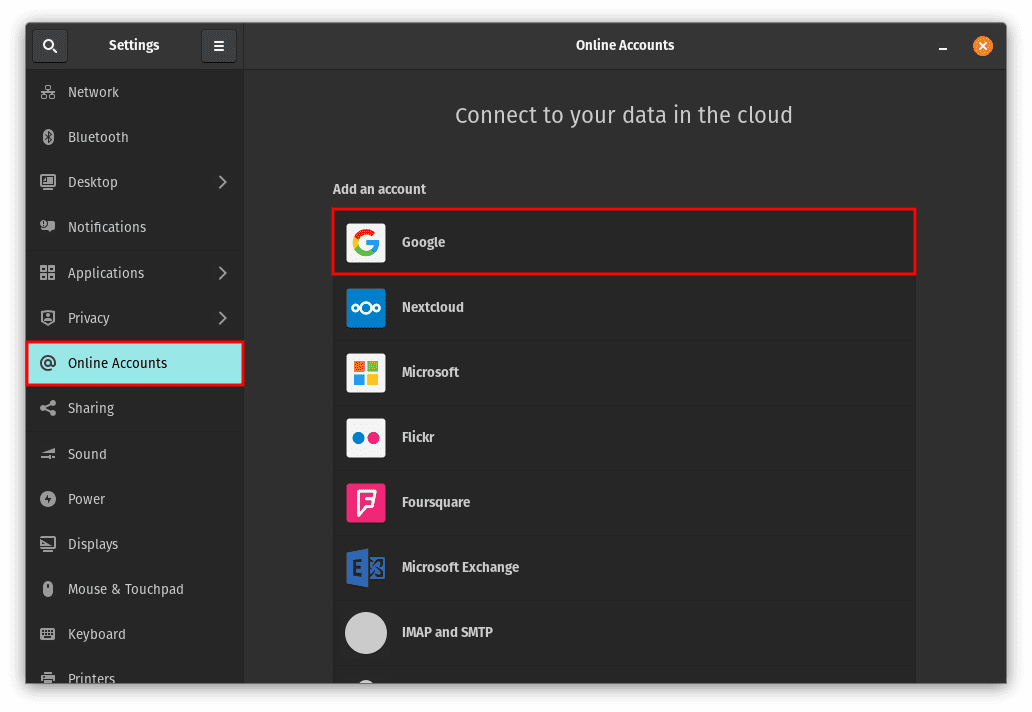Click the Displays icon in the sidebar

click(x=48, y=544)
